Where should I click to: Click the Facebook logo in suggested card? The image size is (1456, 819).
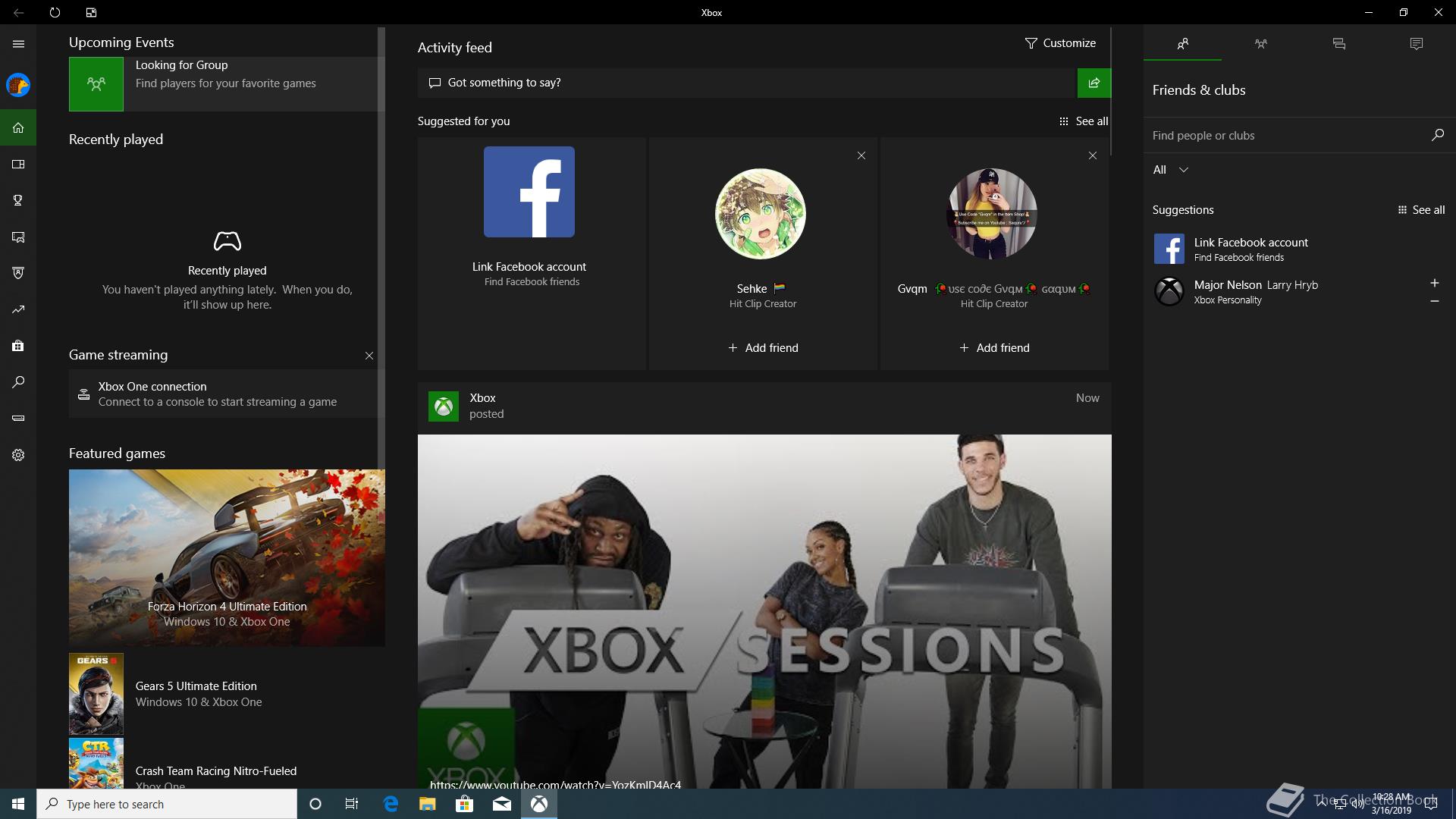click(529, 192)
